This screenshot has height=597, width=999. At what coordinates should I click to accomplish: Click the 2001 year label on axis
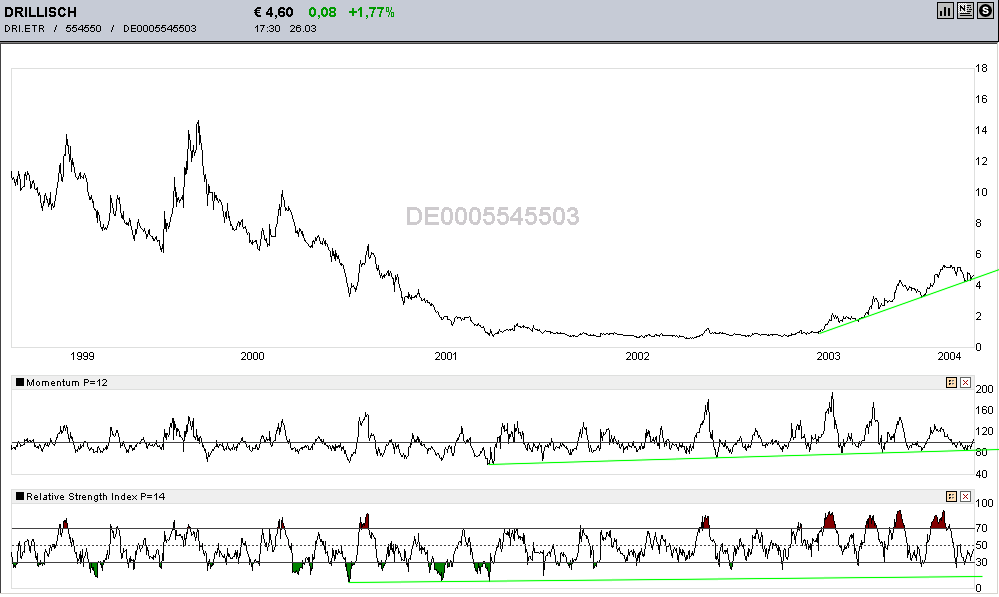click(x=446, y=356)
